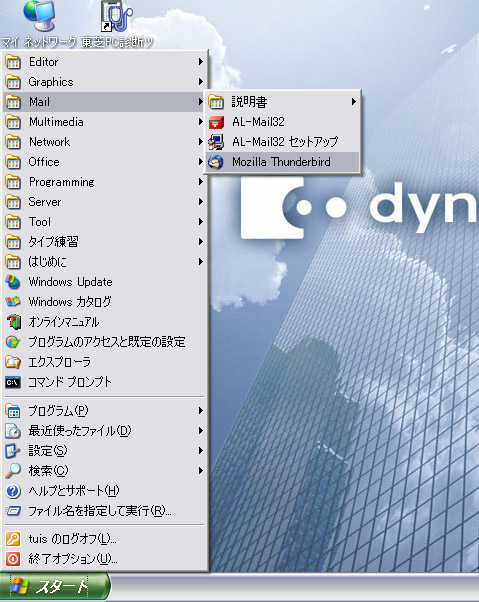Launch Mozilla Thunderbird from the Mail submenu

tap(282, 162)
